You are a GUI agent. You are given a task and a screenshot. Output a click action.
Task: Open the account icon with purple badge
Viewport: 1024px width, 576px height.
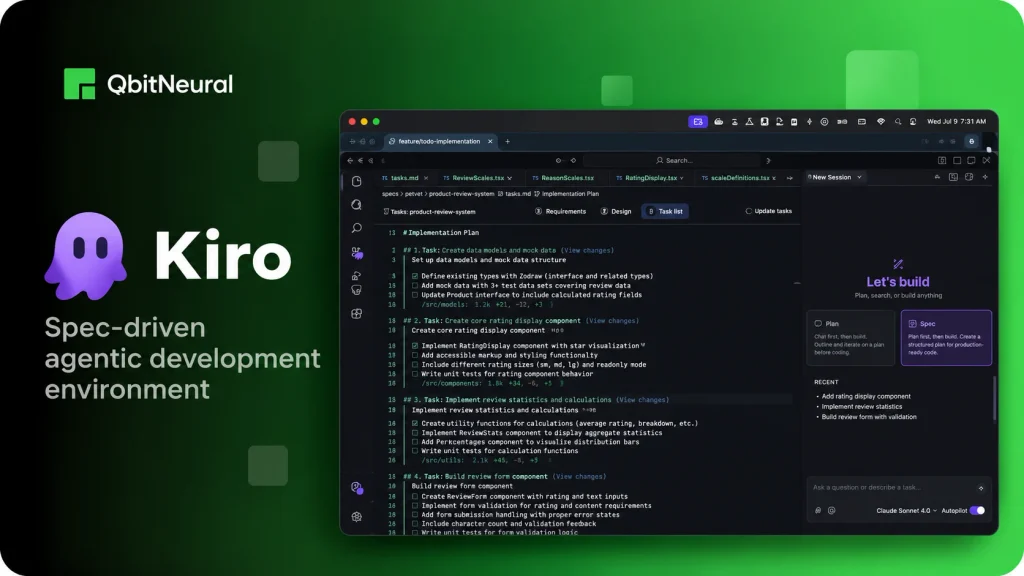point(357,488)
